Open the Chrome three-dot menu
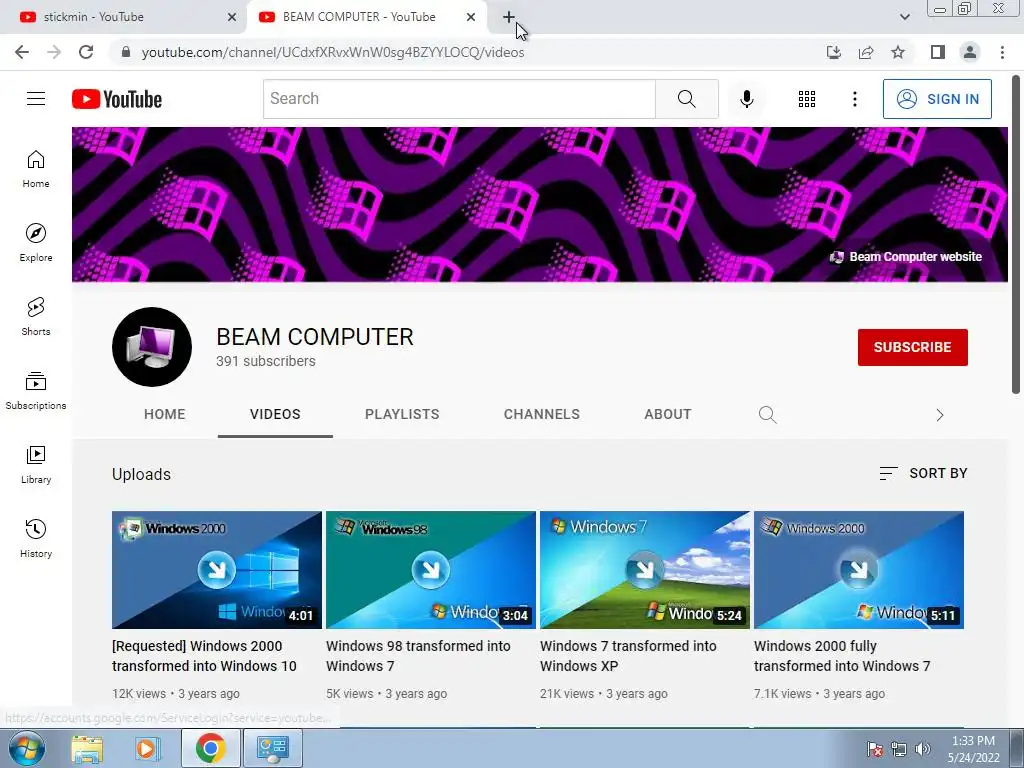Viewport: 1024px width, 768px height. tap(1002, 52)
